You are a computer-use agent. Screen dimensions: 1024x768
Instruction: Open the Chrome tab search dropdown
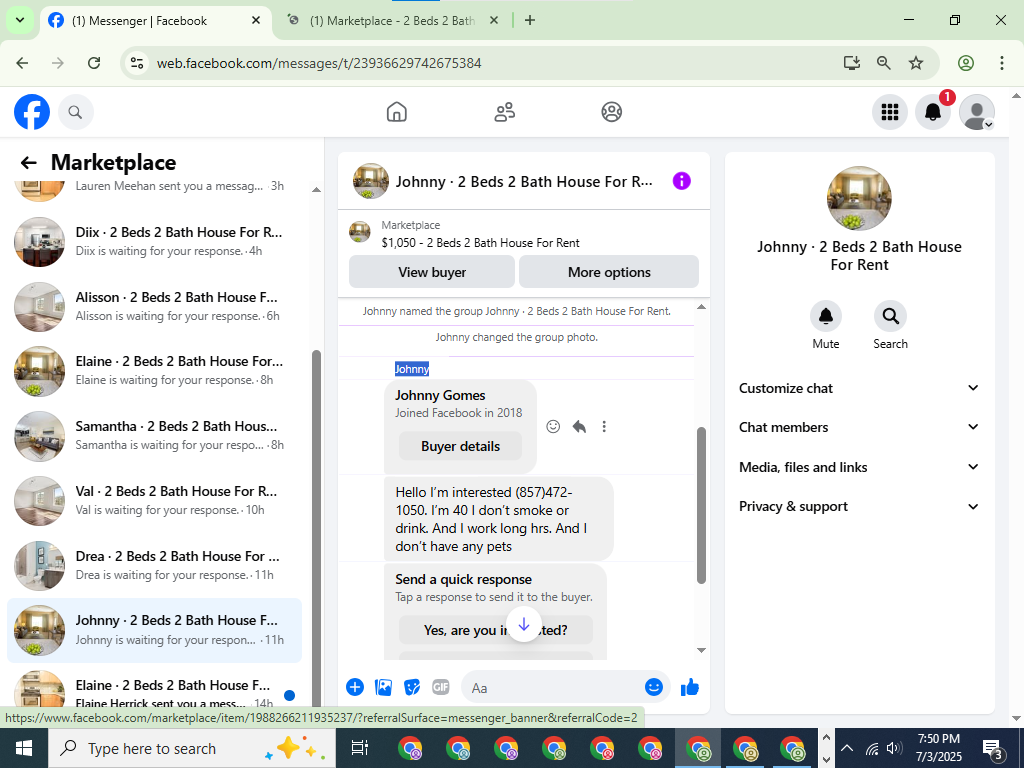[x=20, y=20]
